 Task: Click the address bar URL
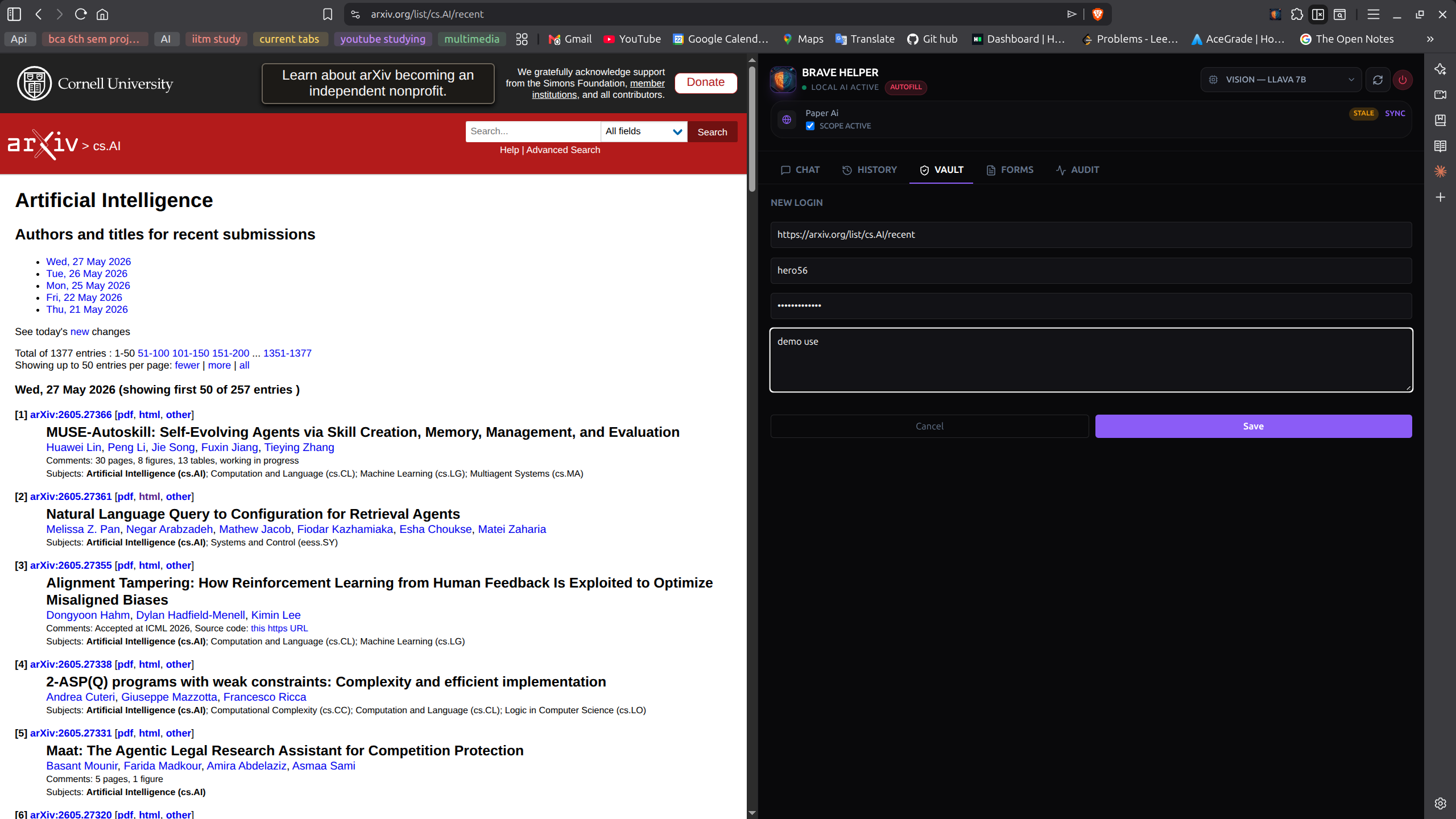point(427,14)
